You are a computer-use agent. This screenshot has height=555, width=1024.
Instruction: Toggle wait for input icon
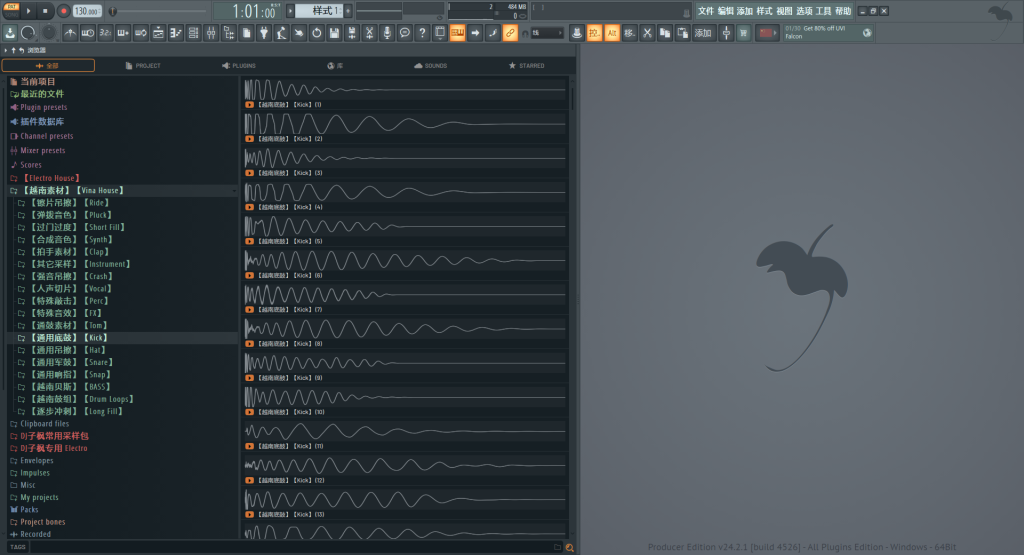point(88,33)
